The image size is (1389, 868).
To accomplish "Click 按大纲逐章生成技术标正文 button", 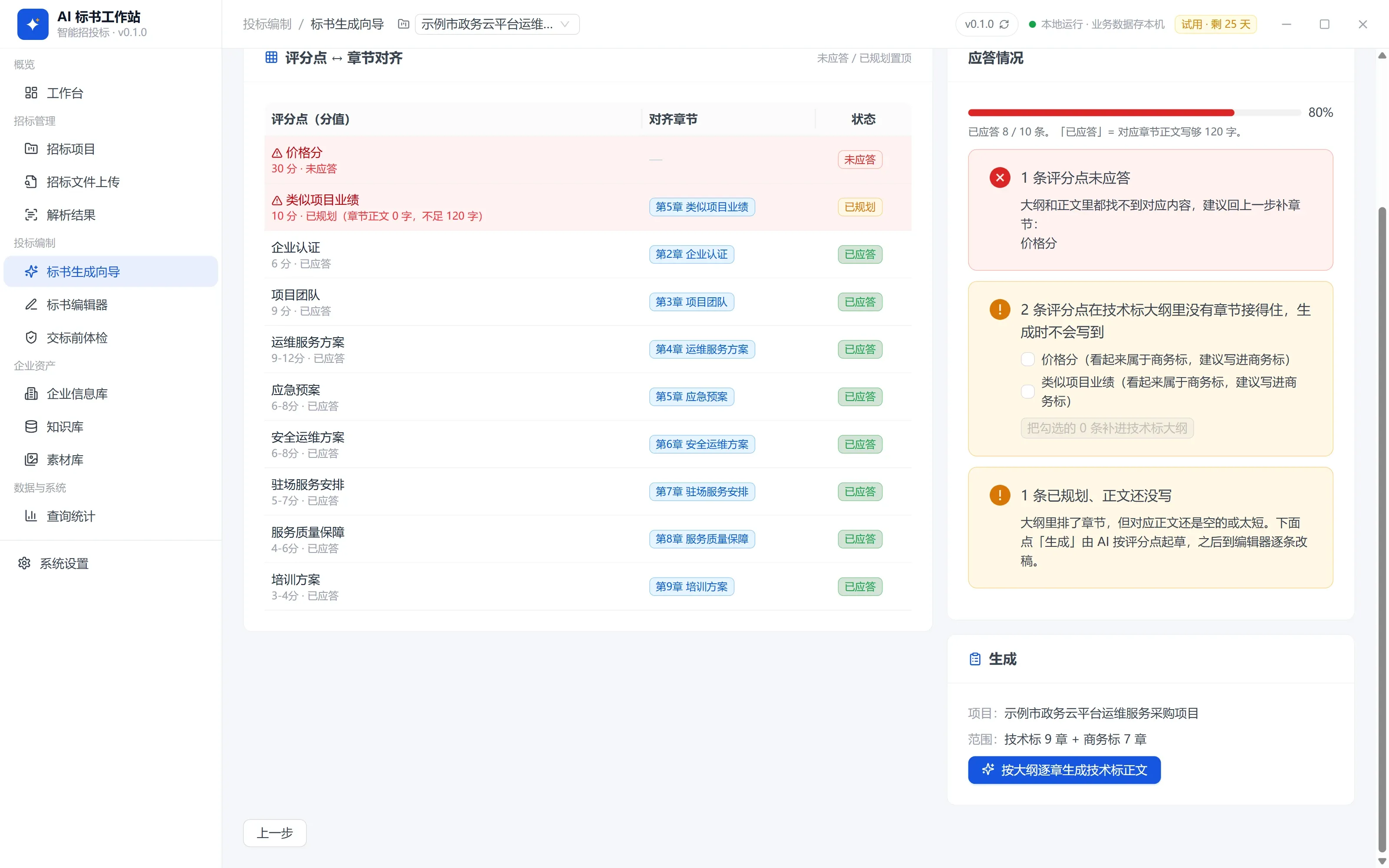I will point(1064,770).
